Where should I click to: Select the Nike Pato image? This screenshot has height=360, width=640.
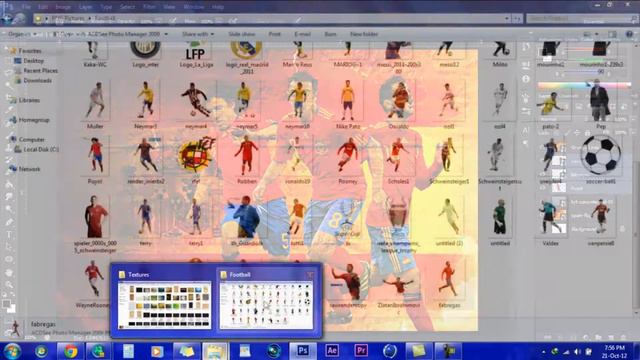click(348, 105)
